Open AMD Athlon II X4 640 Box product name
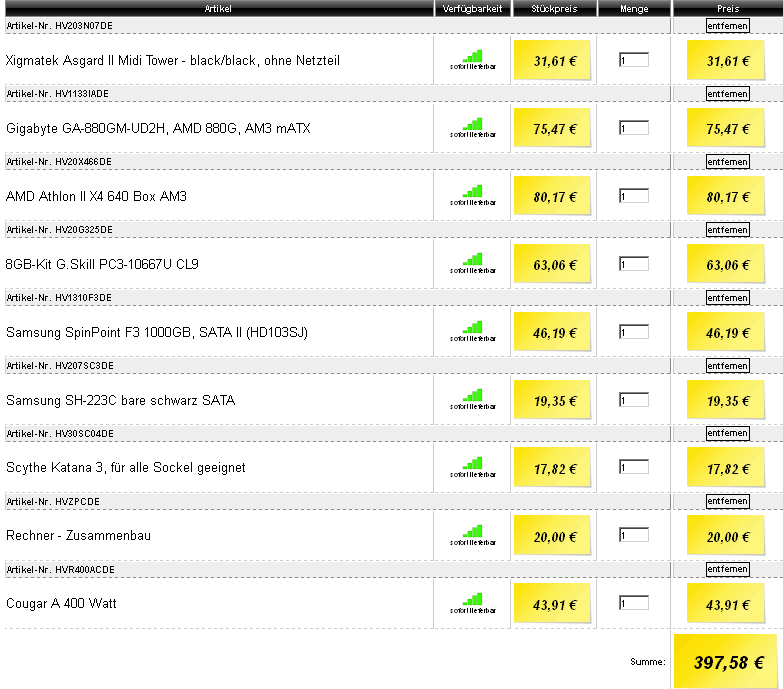 pyautogui.click(x=96, y=196)
